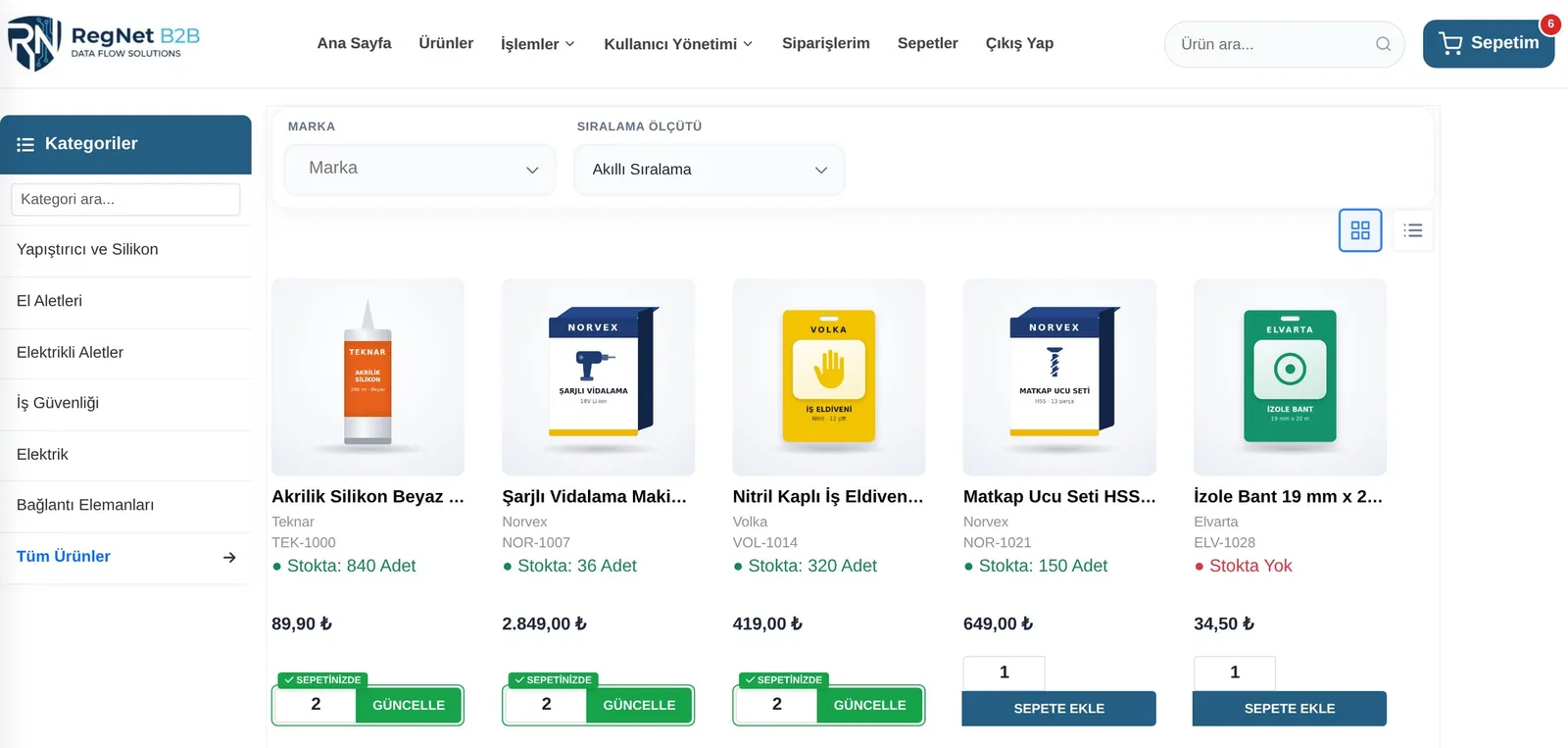Screen dimensions: 1568x748
Task: Select Elektrikli Aletler category
Action: pyautogui.click(x=125, y=352)
